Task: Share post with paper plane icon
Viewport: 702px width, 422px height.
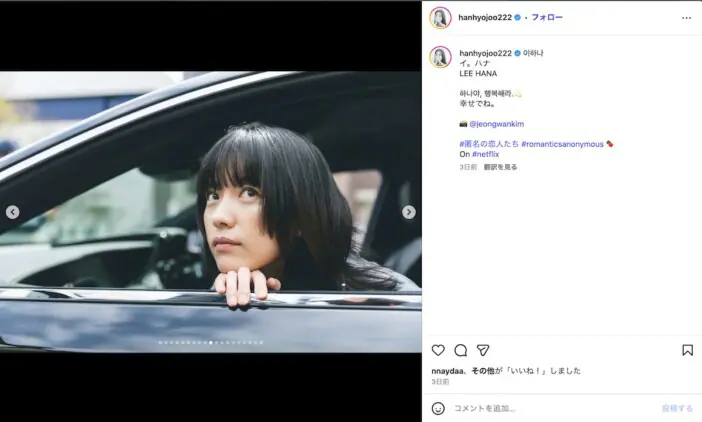Action: [483, 350]
